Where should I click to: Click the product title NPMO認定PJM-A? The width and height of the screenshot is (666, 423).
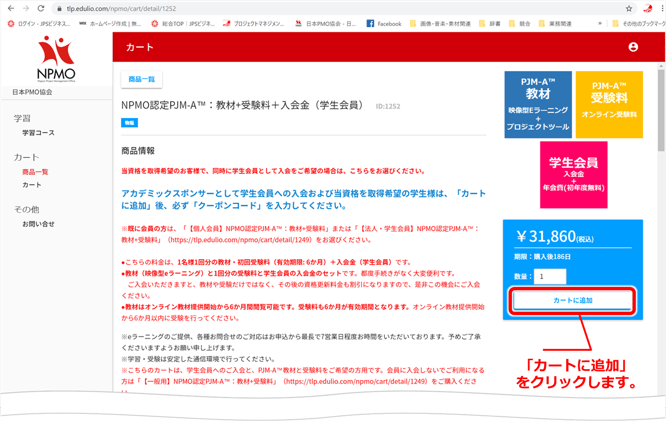pyautogui.click(x=242, y=105)
